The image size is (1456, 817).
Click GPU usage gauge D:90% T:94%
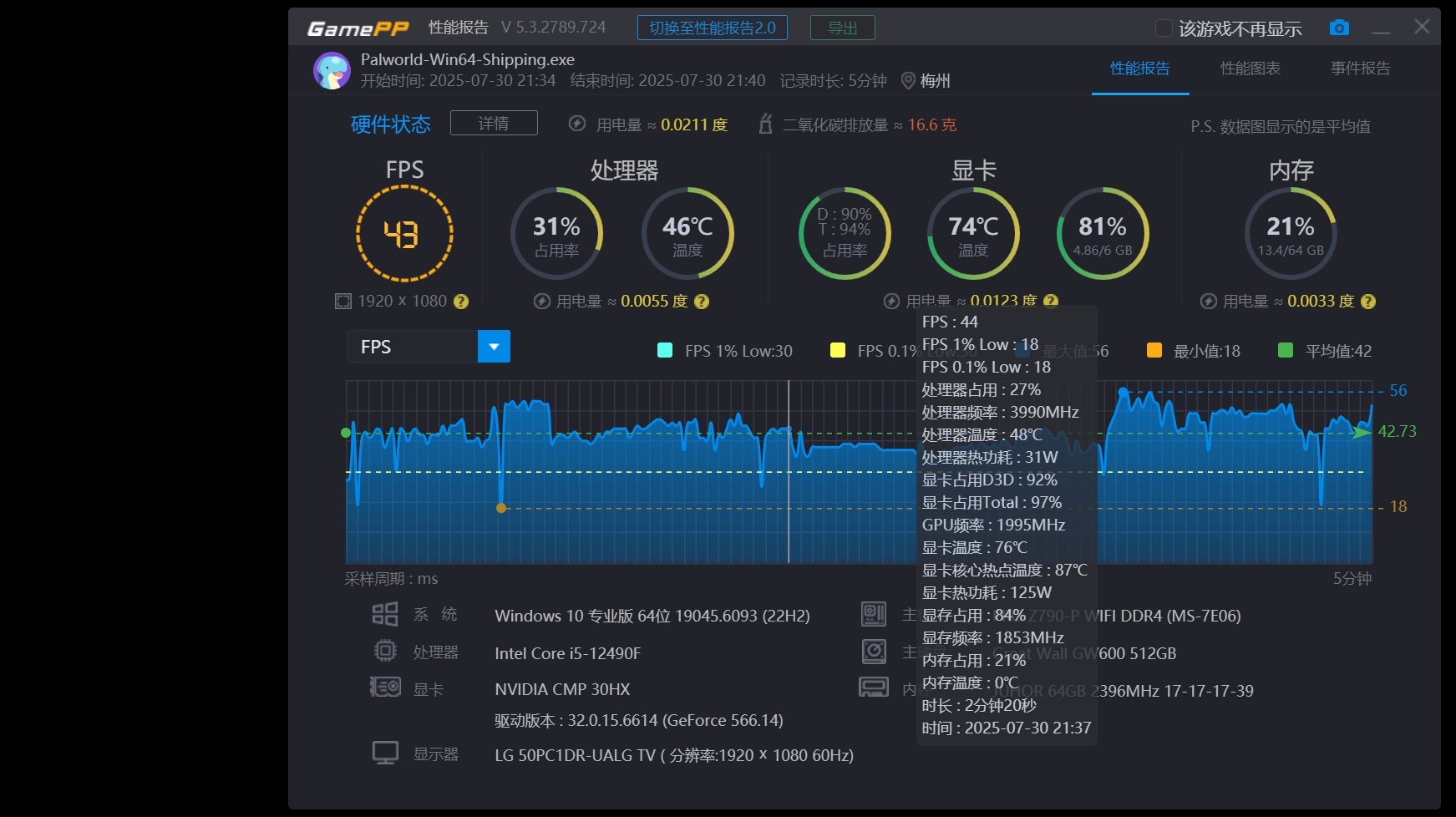pos(845,234)
